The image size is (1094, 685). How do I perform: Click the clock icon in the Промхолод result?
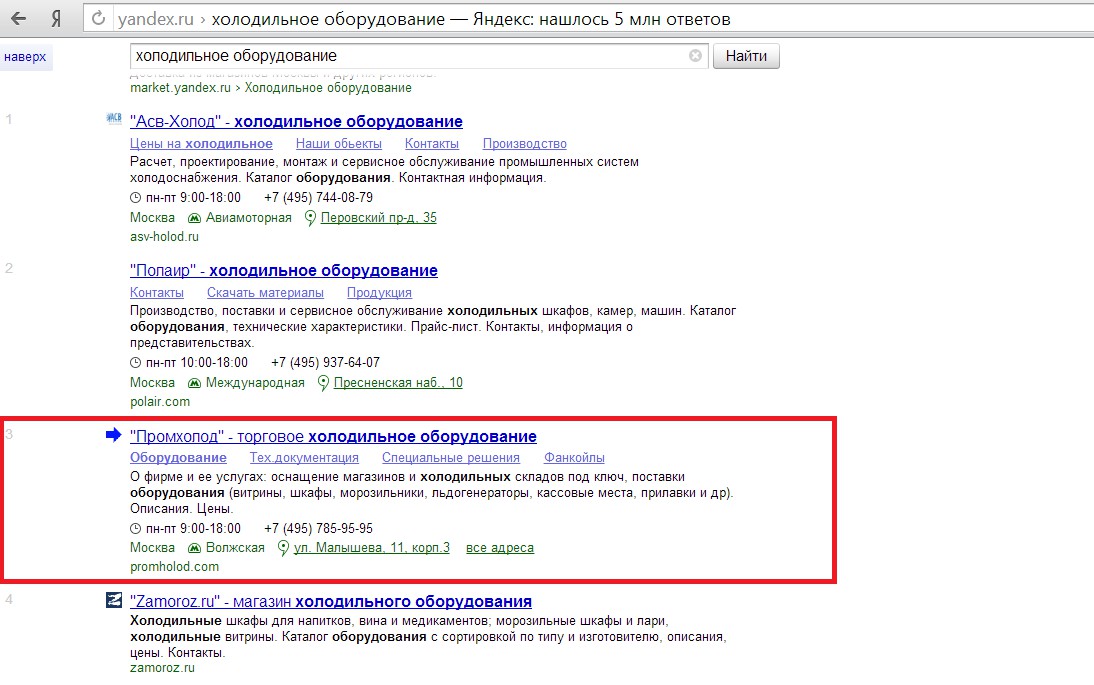pos(135,529)
